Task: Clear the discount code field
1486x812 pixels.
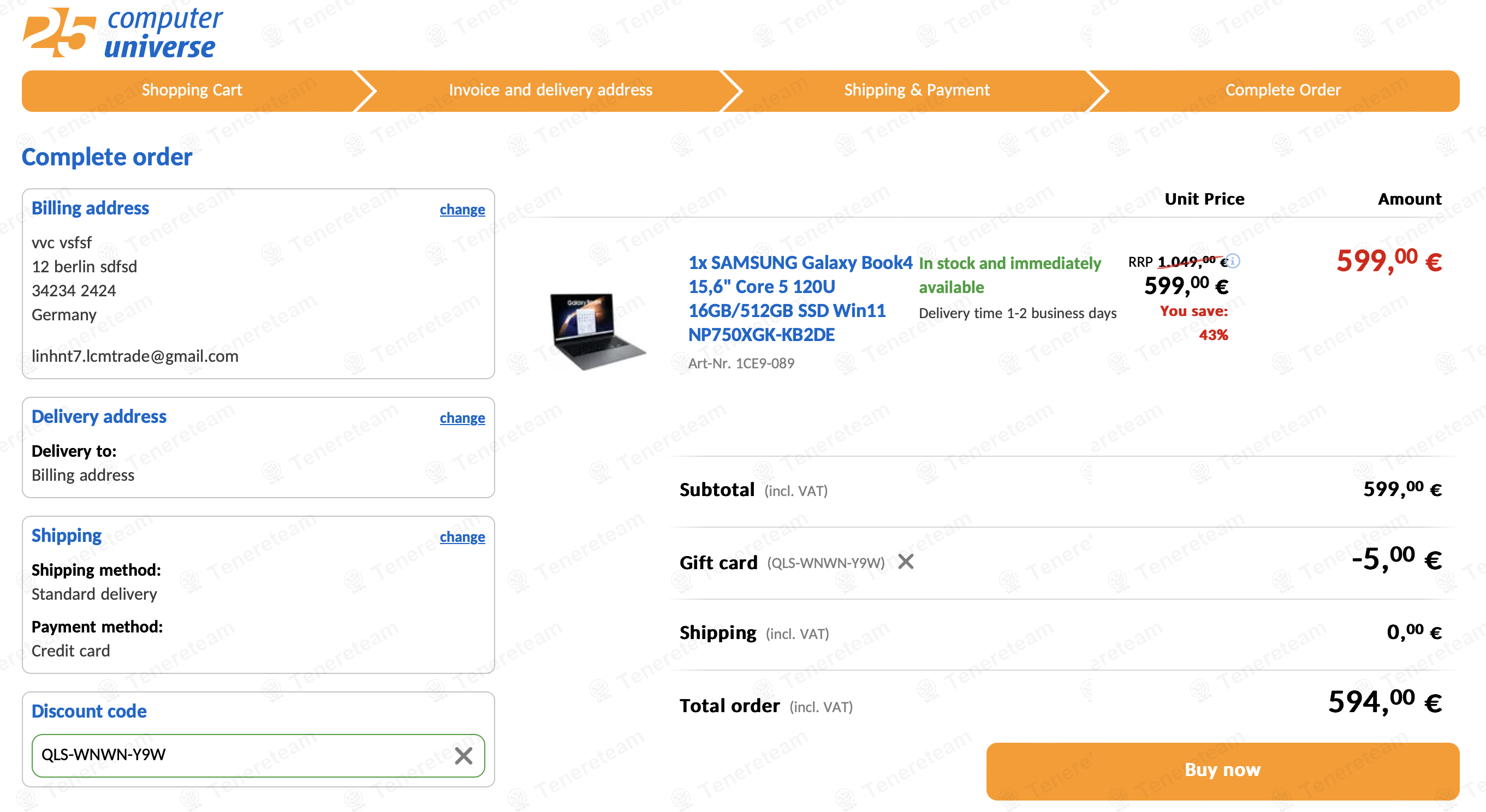Action: tap(463, 755)
